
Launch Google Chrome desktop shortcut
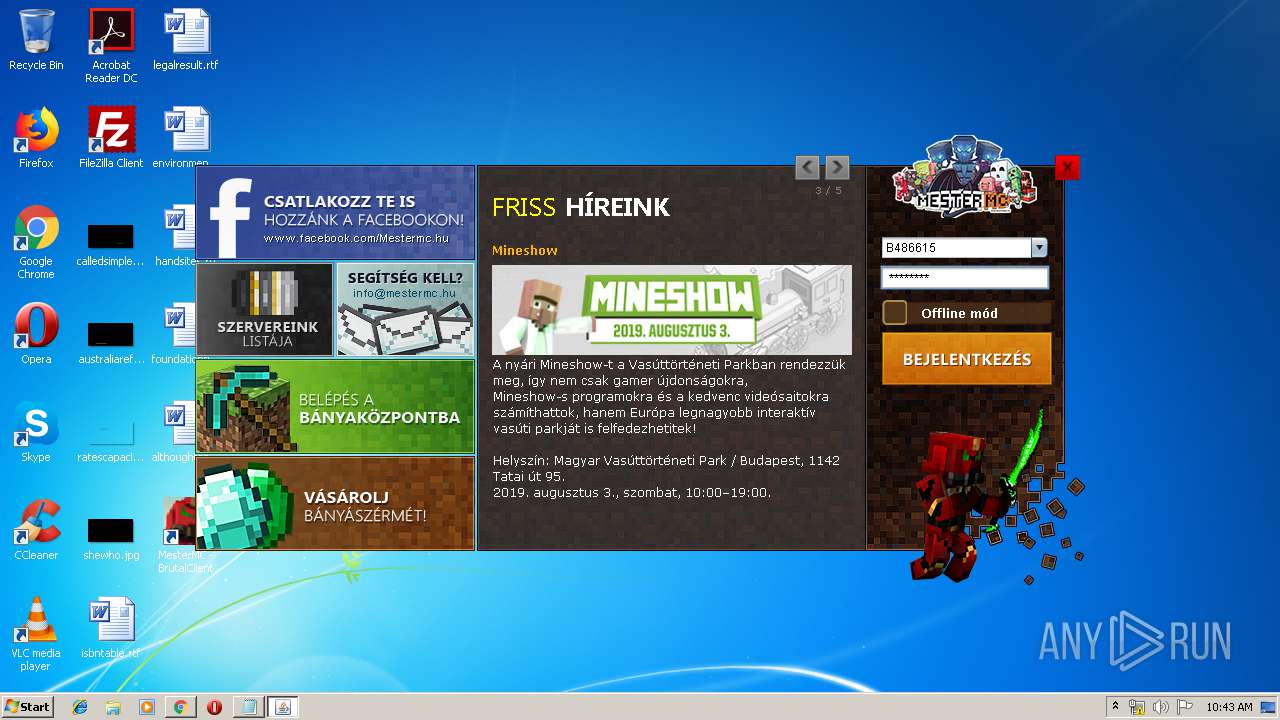(x=36, y=242)
